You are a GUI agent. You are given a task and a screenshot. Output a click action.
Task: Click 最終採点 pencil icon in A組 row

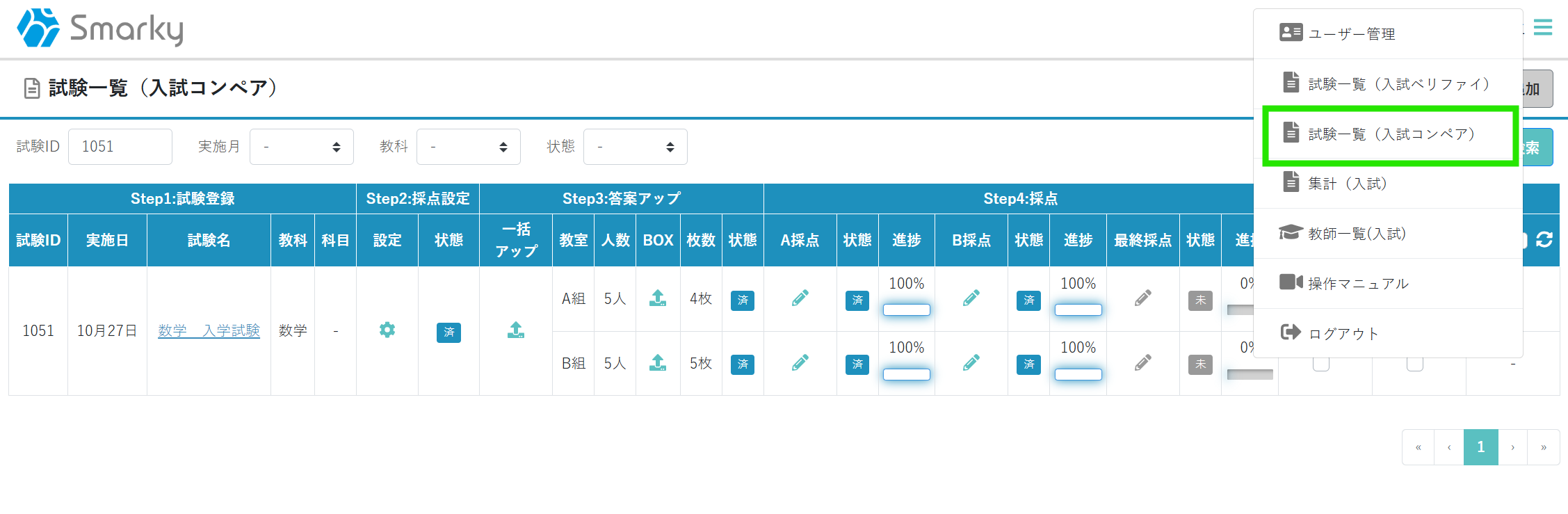[1143, 298]
